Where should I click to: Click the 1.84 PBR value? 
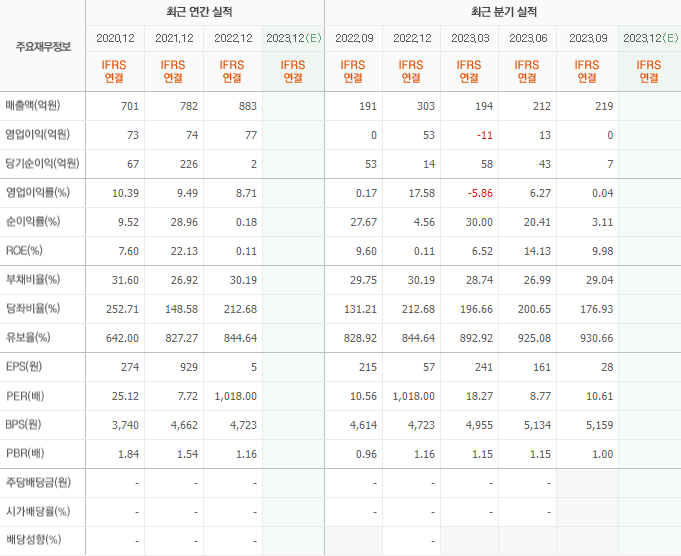pyautogui.click(x=129, y=454)
